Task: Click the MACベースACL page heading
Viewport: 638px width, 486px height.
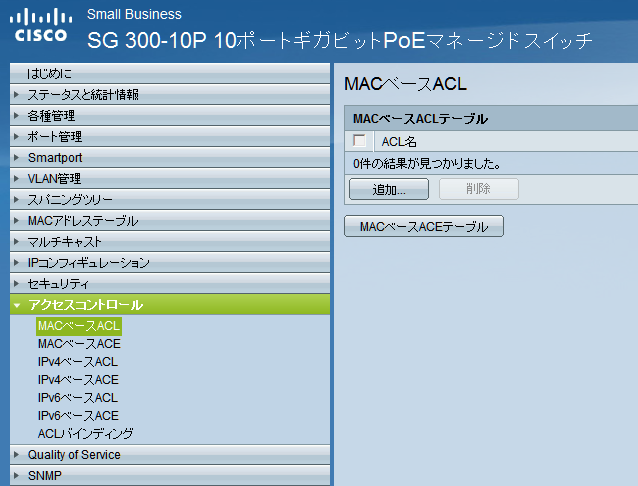Action: pos(405,84)
